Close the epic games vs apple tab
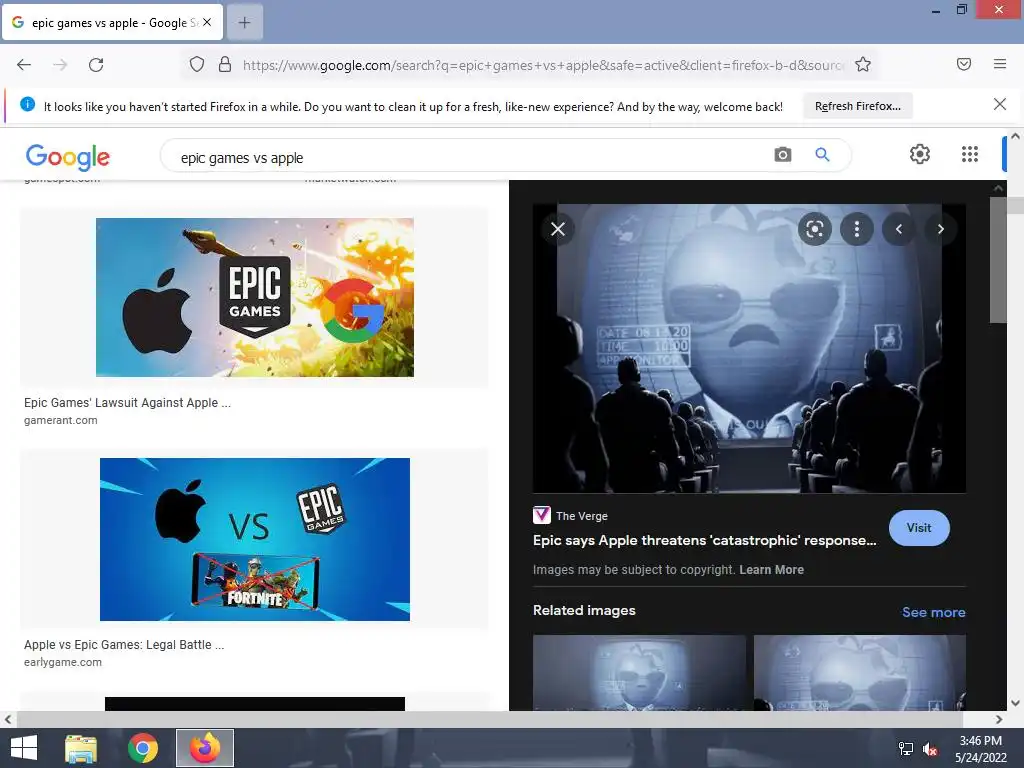Screen dimensions: 1024x768 click(x=207, y=22)
